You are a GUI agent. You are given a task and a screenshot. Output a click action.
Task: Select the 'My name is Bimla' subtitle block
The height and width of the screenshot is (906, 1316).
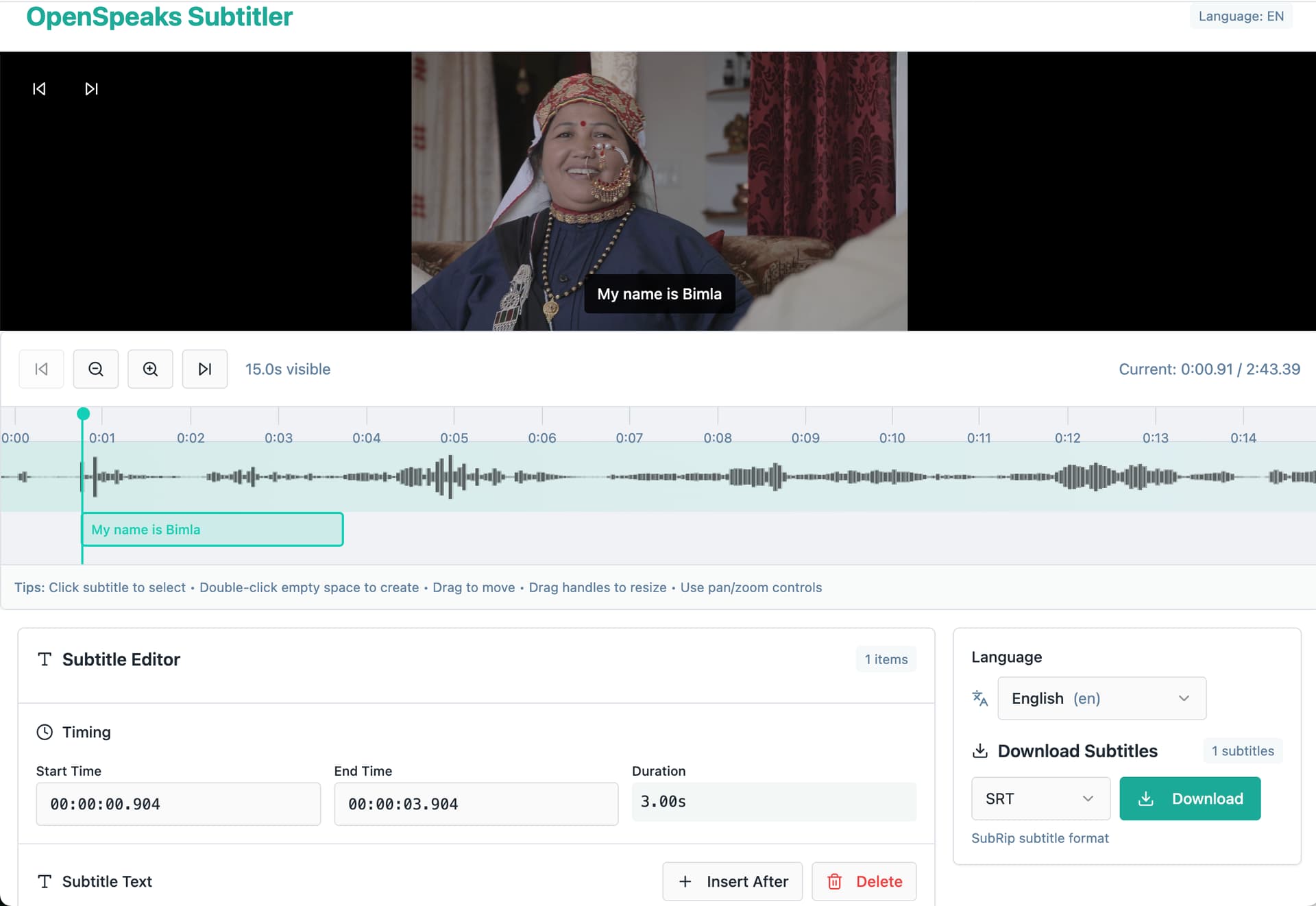point(212,530)
